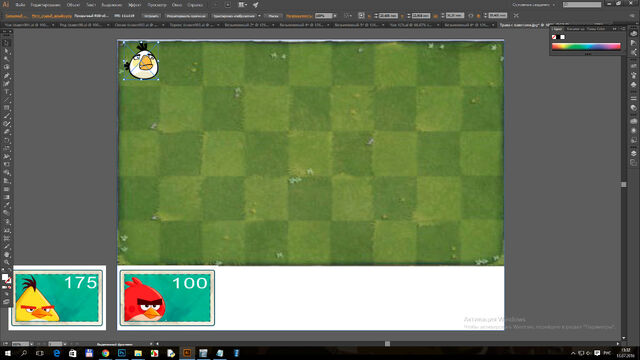Select the Rectangle tool
The width and height of the screenshot is (640, 360).
point(7,108)
